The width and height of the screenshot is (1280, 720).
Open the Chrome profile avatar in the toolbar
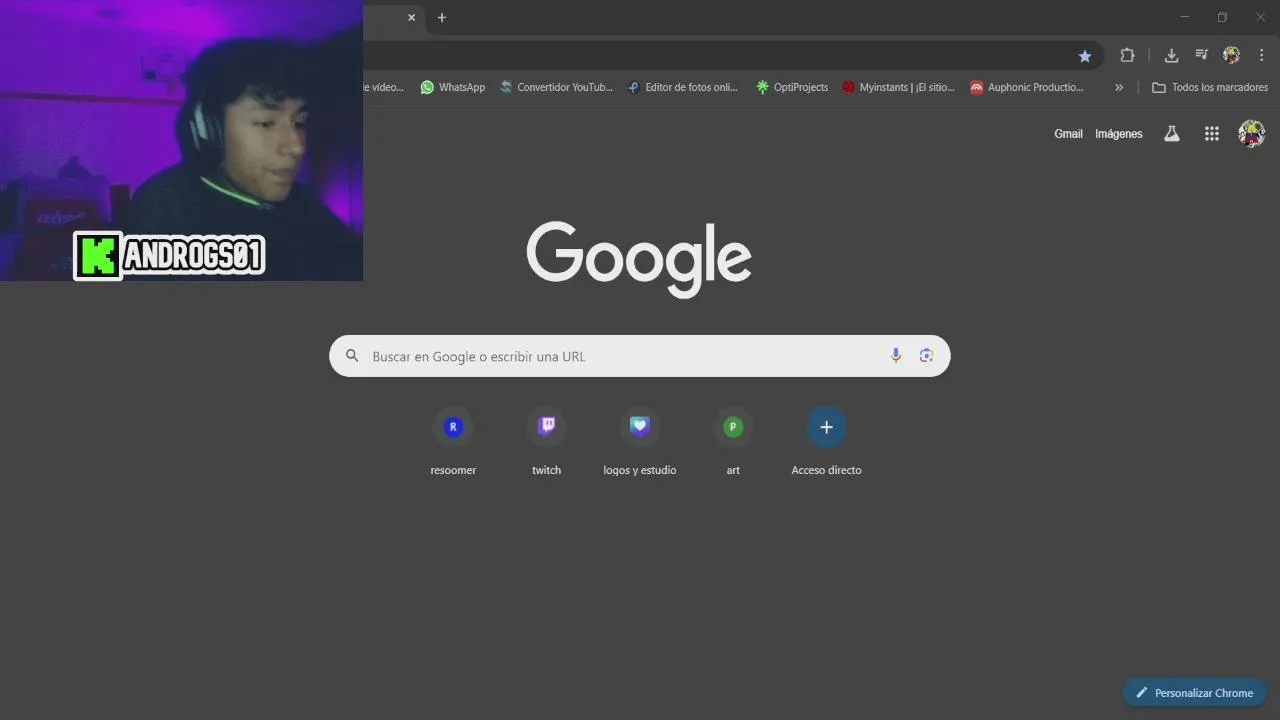pos(1231,56)
